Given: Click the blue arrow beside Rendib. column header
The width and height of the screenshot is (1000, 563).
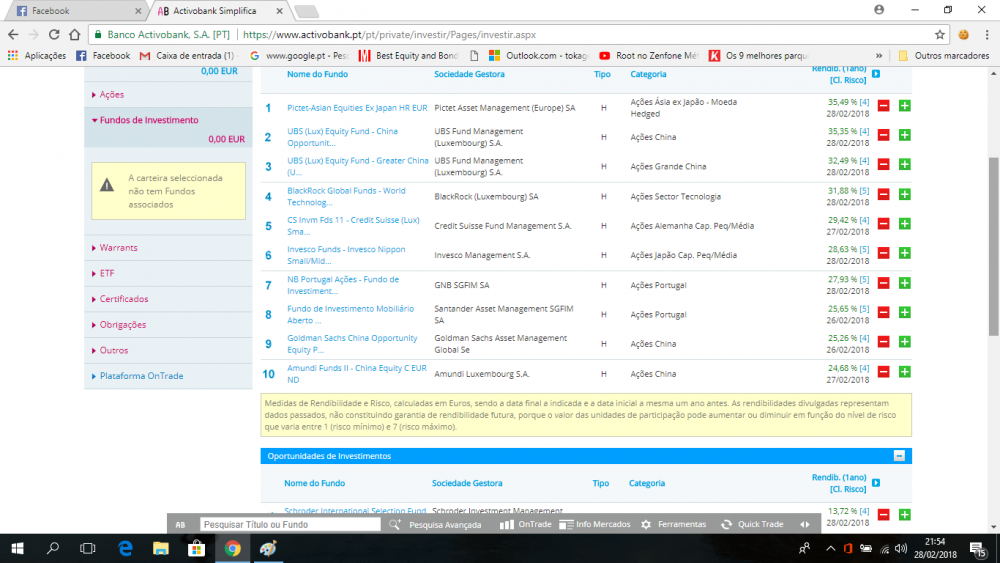Looking at the screenshot, I should [x=876, y=74].
